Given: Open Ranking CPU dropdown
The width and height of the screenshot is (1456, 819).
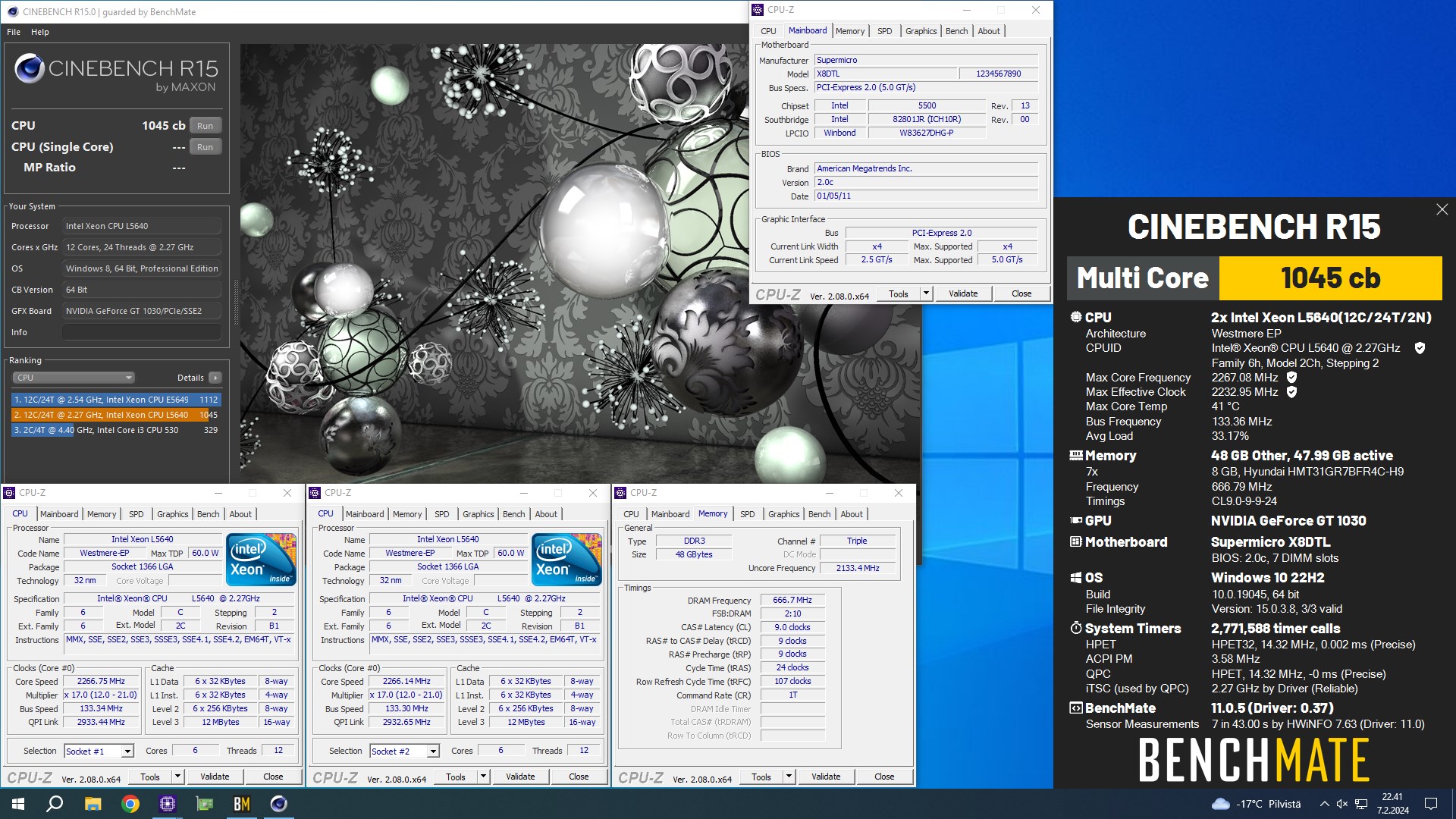Looking at the screenshot, I should click(x=74, y=378).
